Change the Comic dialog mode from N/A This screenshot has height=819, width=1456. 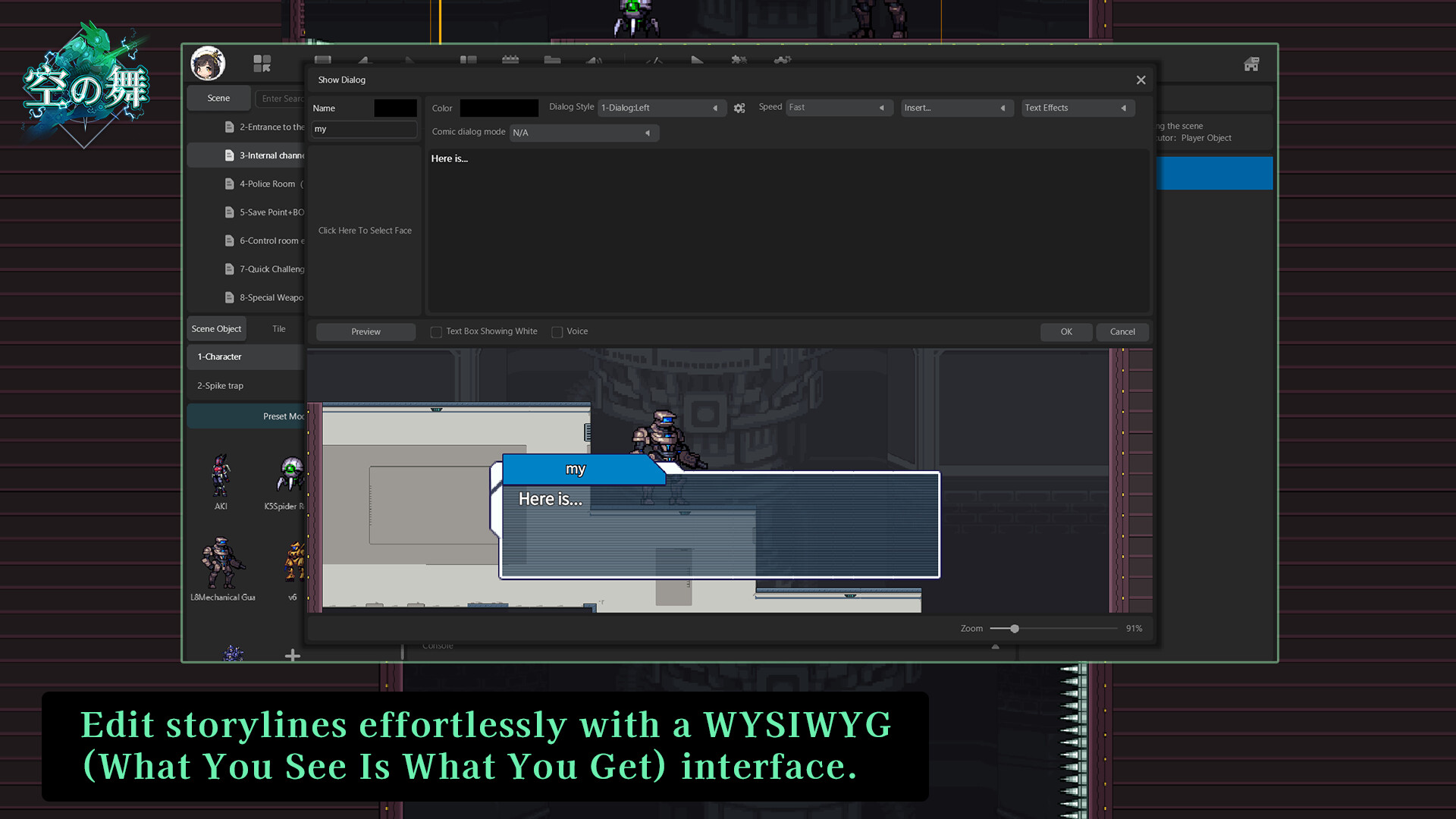point(582,133)
